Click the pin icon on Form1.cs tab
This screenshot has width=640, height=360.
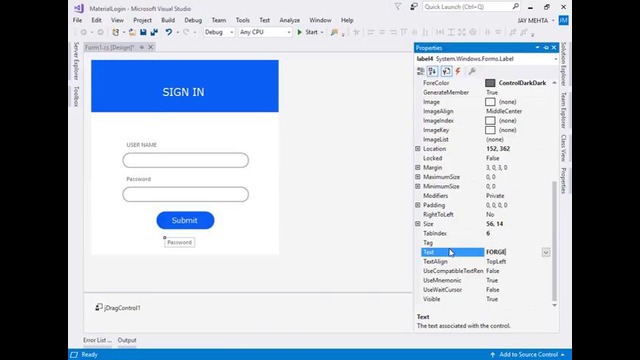tap(142, 47)
